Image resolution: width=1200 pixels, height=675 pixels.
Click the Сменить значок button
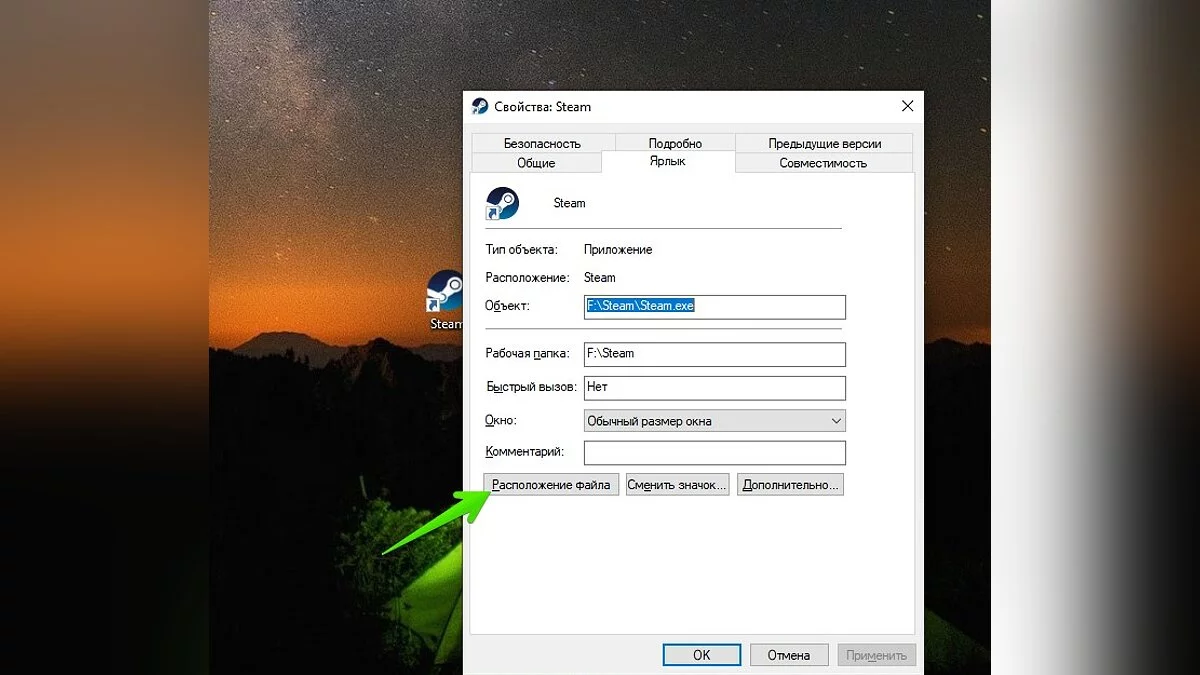point(677,485)
